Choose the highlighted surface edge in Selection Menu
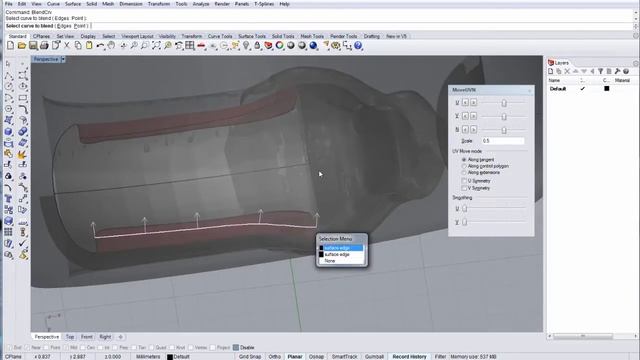The width and height of the screenshot is (640, 360). point(341,248)
